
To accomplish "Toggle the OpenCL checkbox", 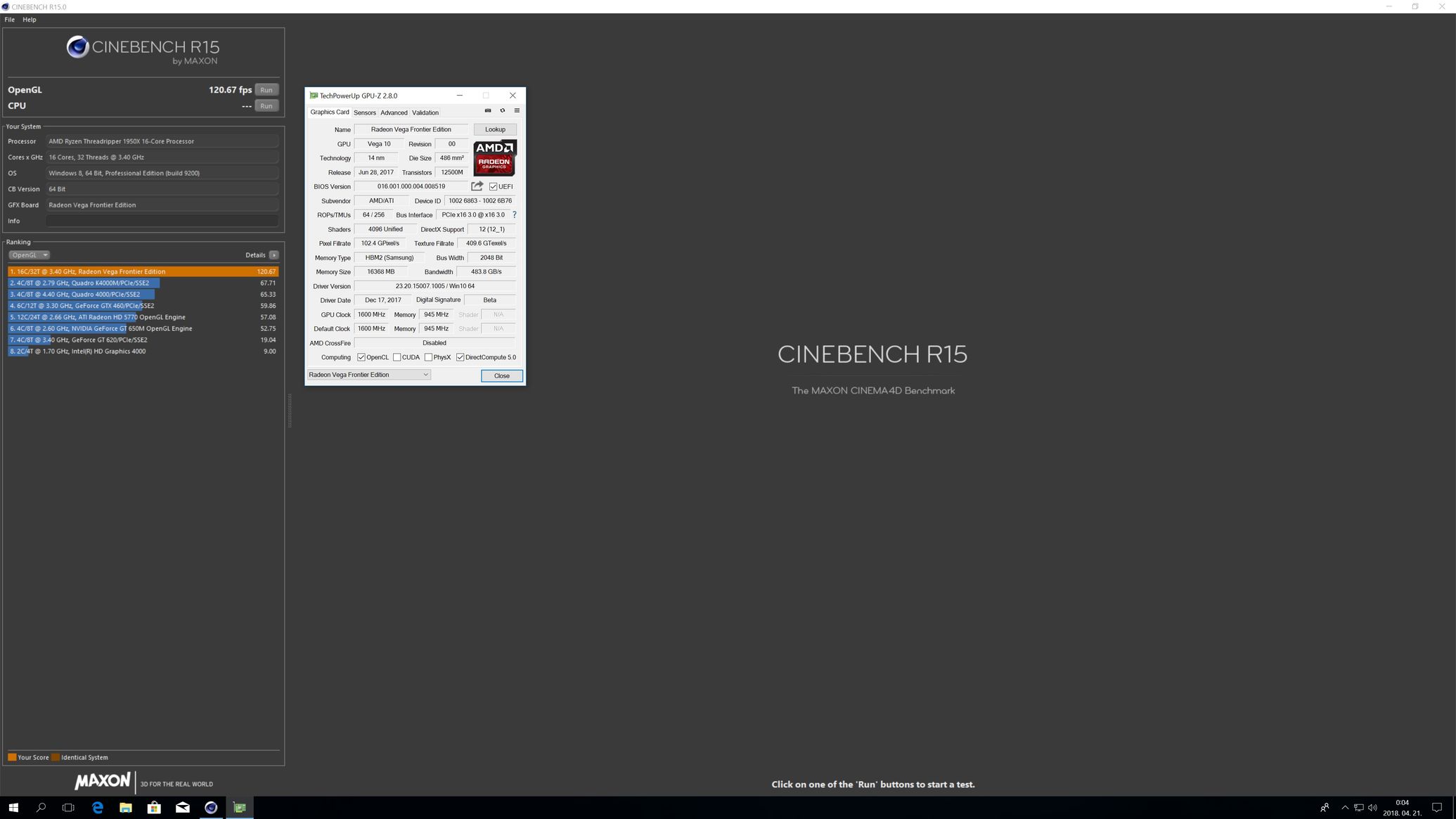I will tap(361, 357).
